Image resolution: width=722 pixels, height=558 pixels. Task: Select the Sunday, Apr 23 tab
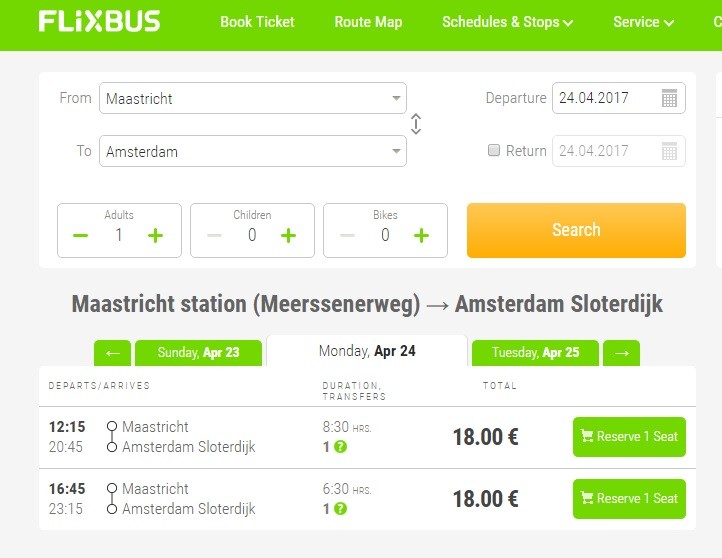(198, 353)
